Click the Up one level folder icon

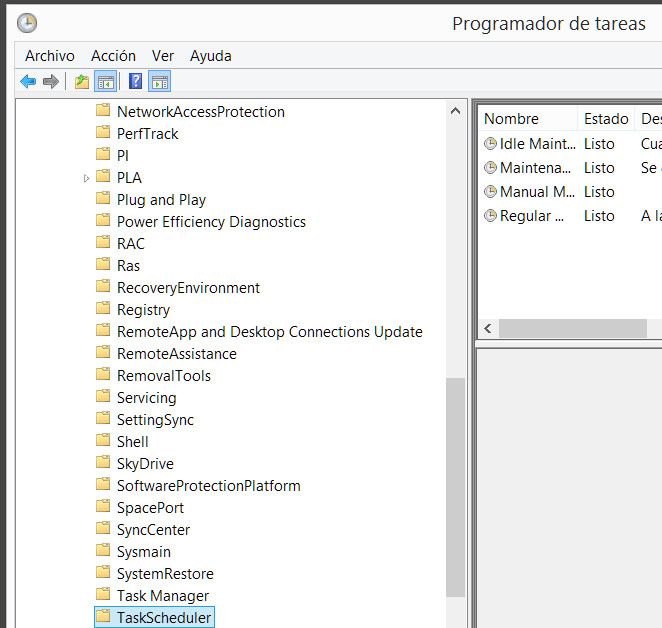click(x=82, y=82)
